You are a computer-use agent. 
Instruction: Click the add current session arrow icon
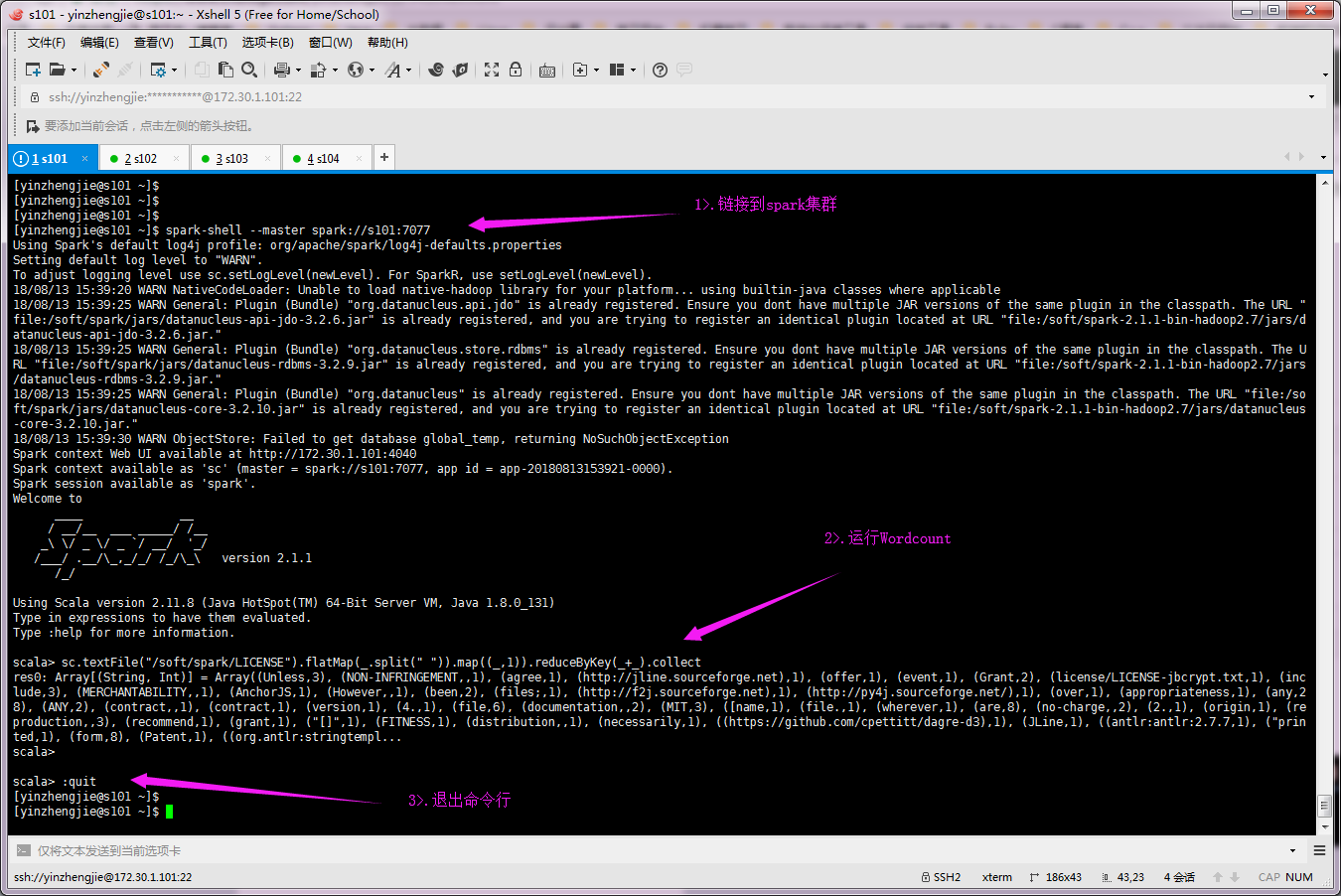click(33, 126)
